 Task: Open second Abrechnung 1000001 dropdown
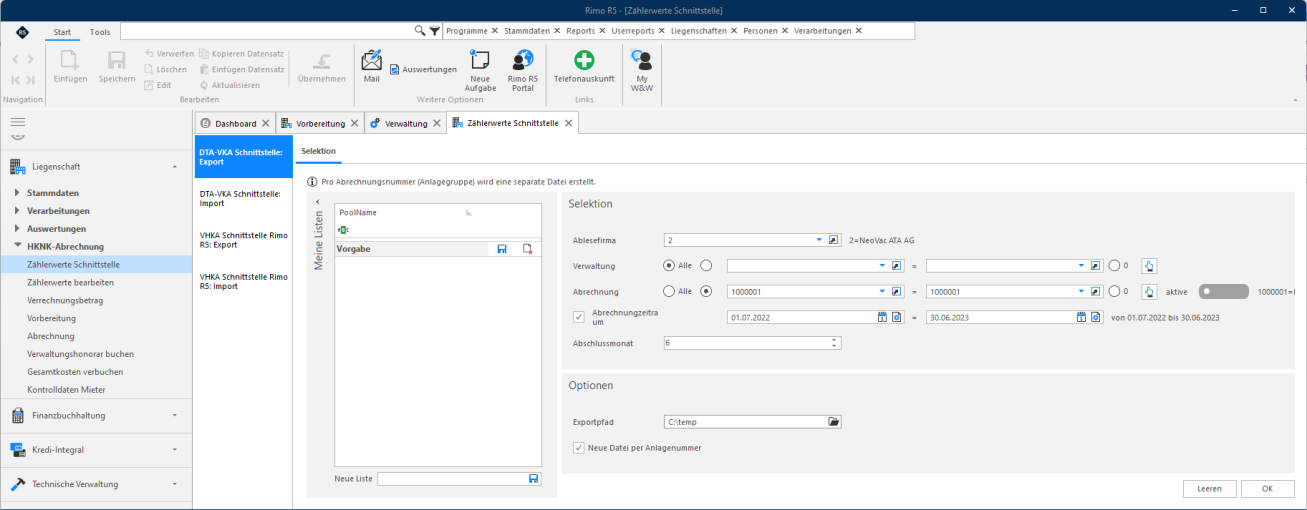tap(1082, 291)
